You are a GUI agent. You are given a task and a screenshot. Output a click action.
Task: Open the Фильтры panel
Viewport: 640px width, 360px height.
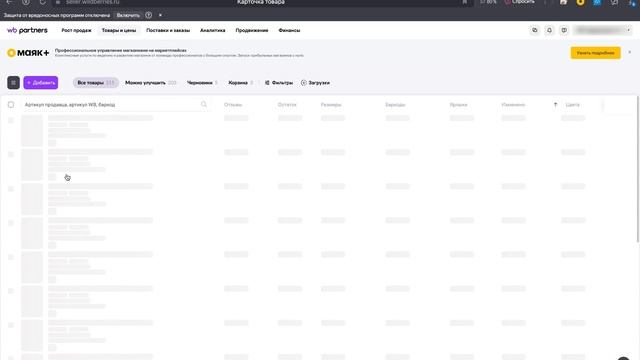279,82
